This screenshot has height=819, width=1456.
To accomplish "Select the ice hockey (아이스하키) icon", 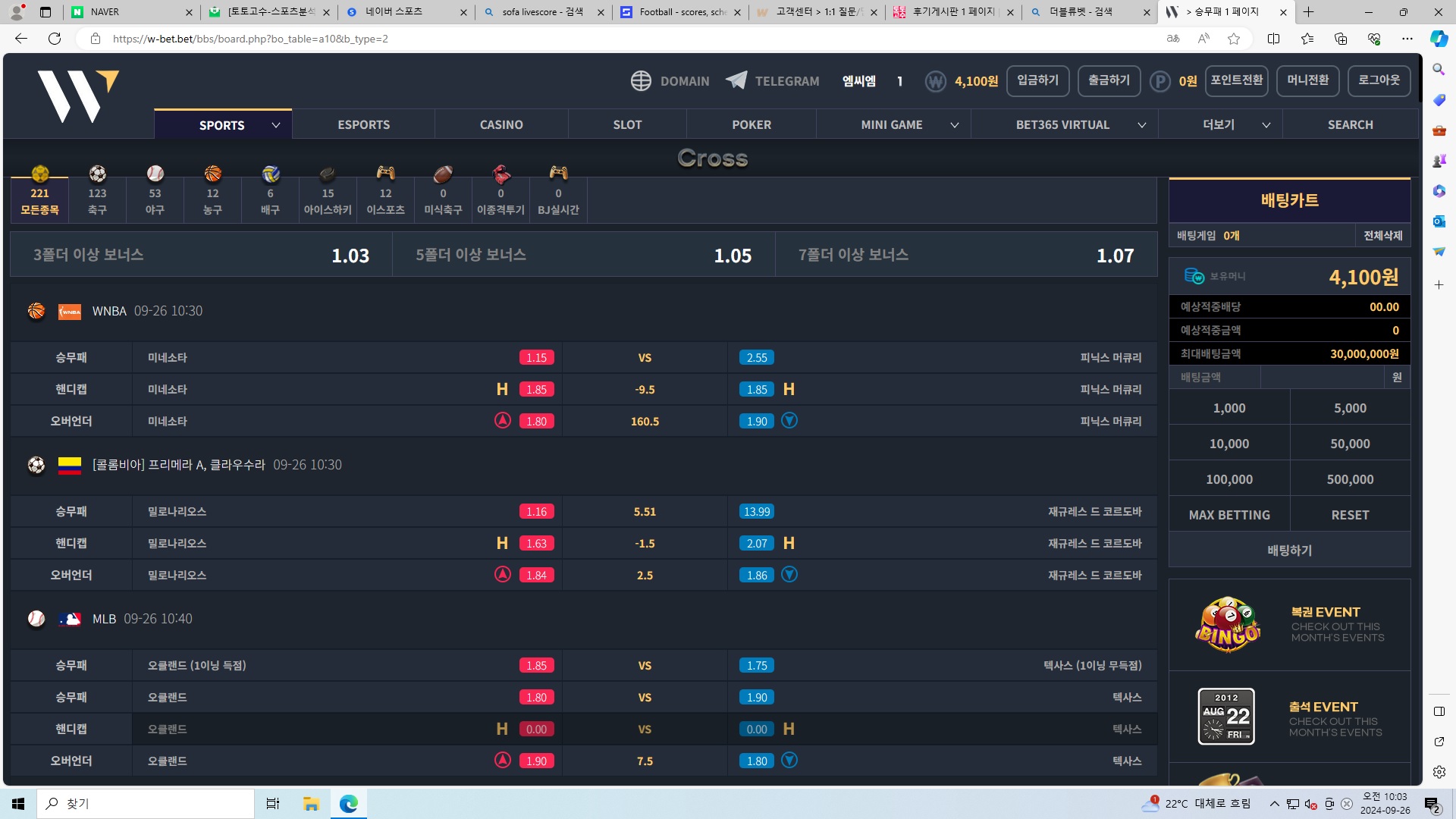I will point(328,174).
